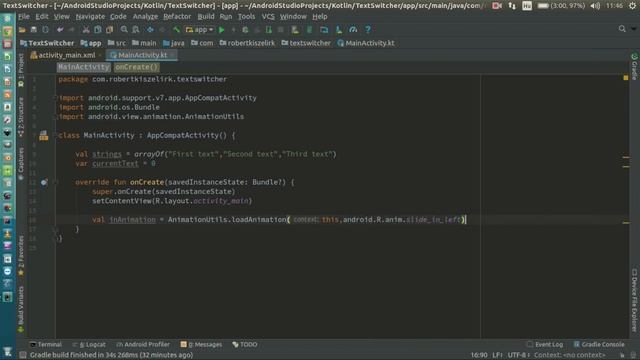Click the Open folder toolbar icon
640x360 pixels.
point(22,30)
